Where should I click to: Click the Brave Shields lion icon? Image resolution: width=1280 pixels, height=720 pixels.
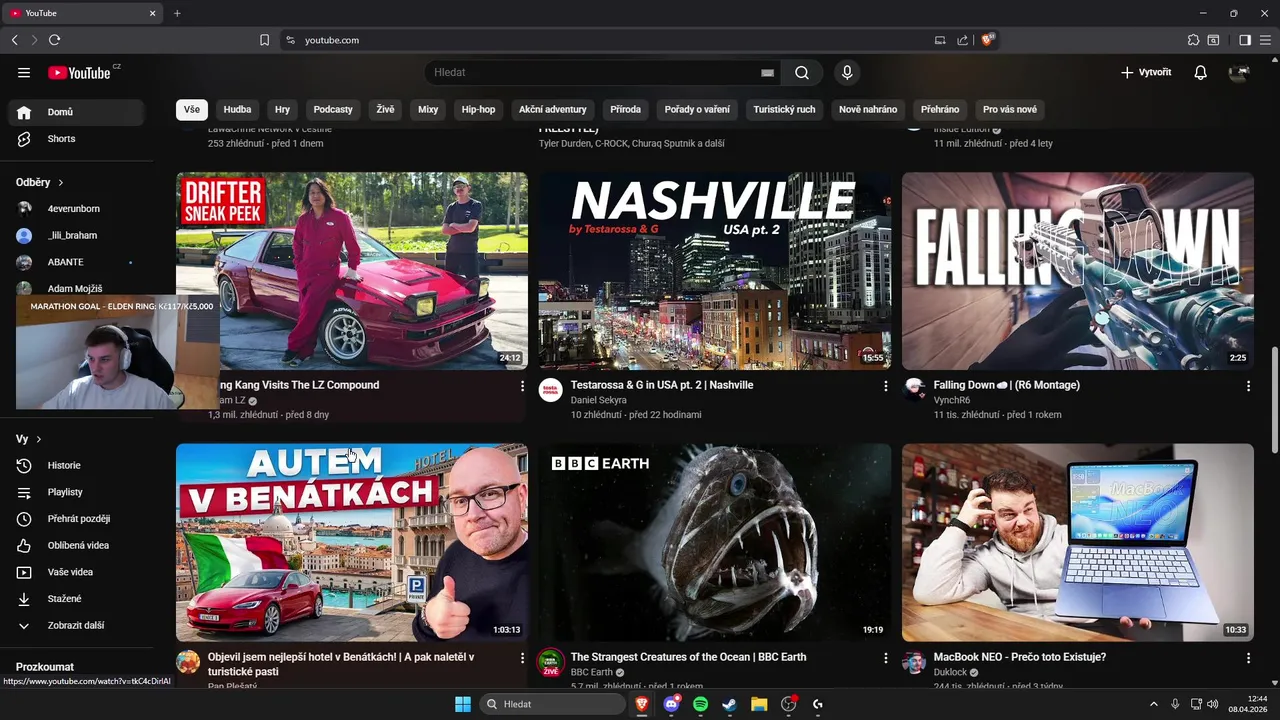[988, 40]
